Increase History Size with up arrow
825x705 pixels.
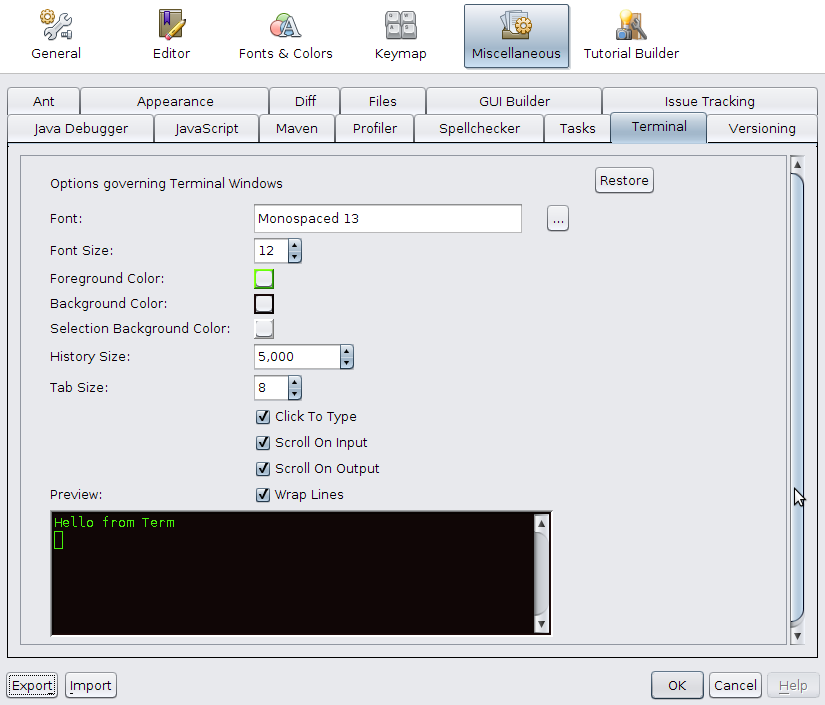[346, 351]
